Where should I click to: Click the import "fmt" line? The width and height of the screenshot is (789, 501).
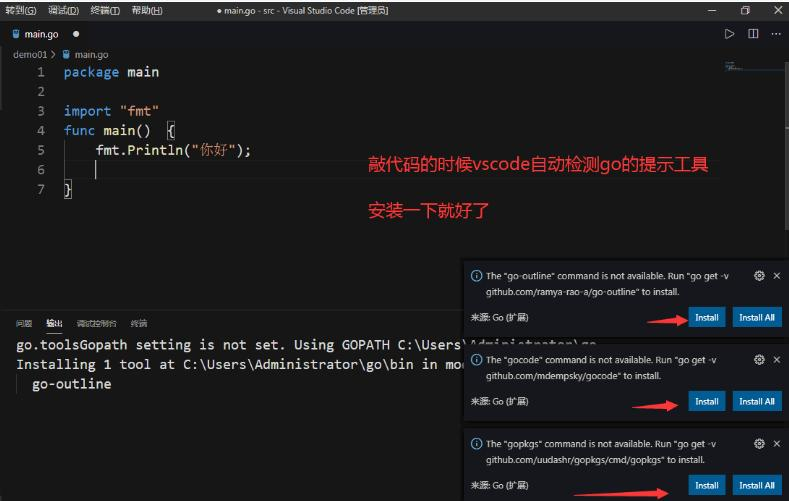[x=111, y=111]
